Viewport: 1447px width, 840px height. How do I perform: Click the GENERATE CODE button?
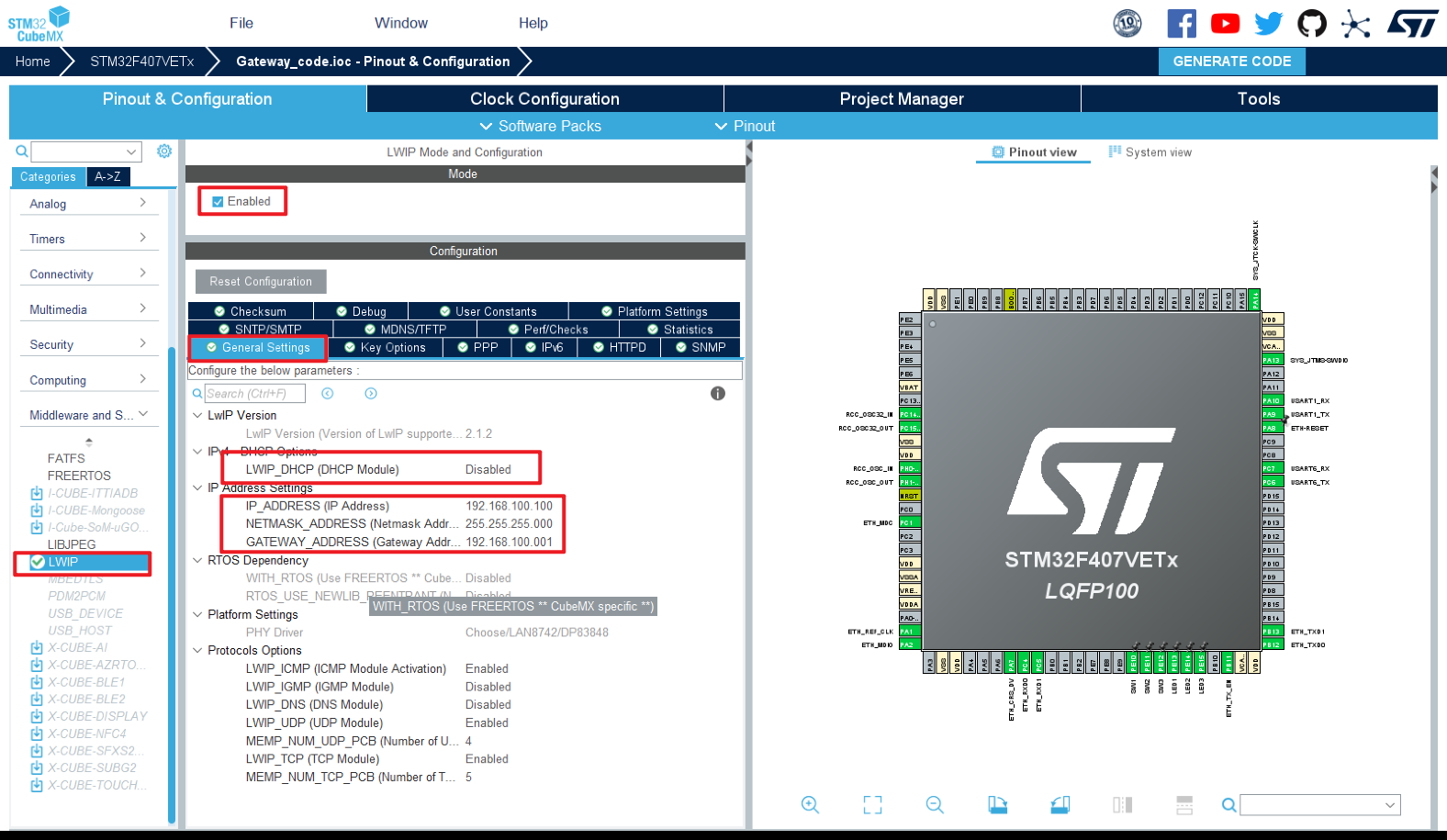coord(1232,62)
